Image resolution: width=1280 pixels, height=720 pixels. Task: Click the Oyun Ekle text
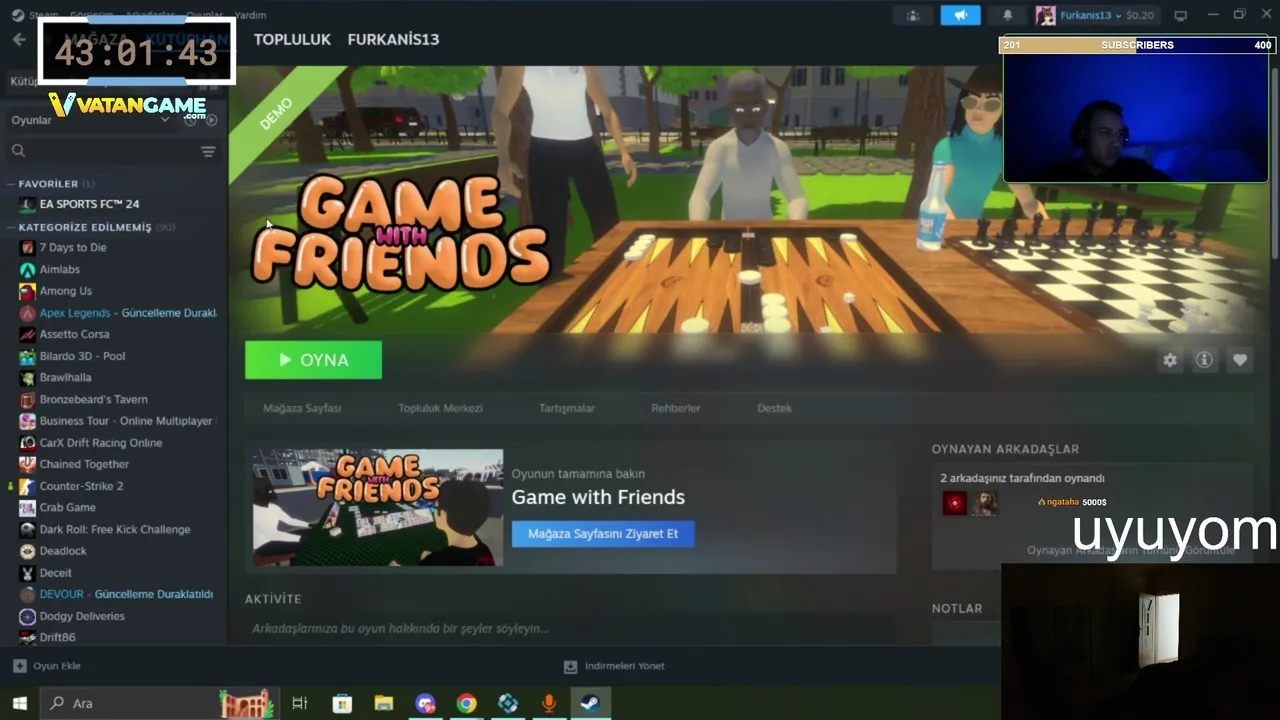coord(57,666)
